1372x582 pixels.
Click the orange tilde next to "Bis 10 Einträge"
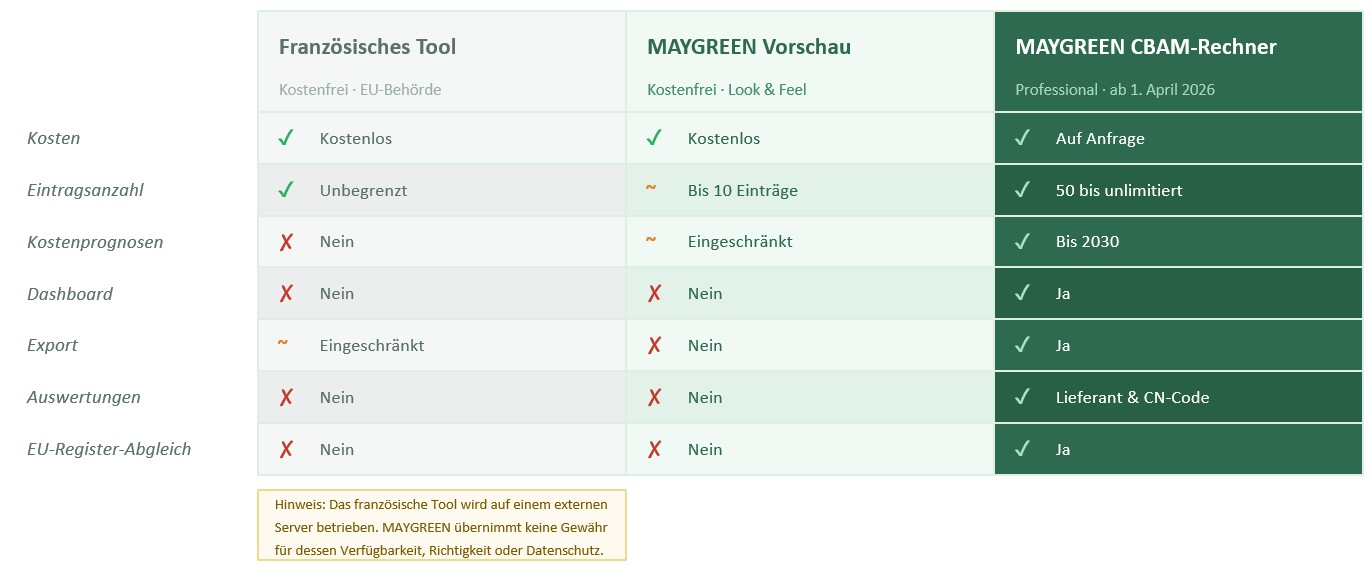pyautogui.click(x=651, y=188)
